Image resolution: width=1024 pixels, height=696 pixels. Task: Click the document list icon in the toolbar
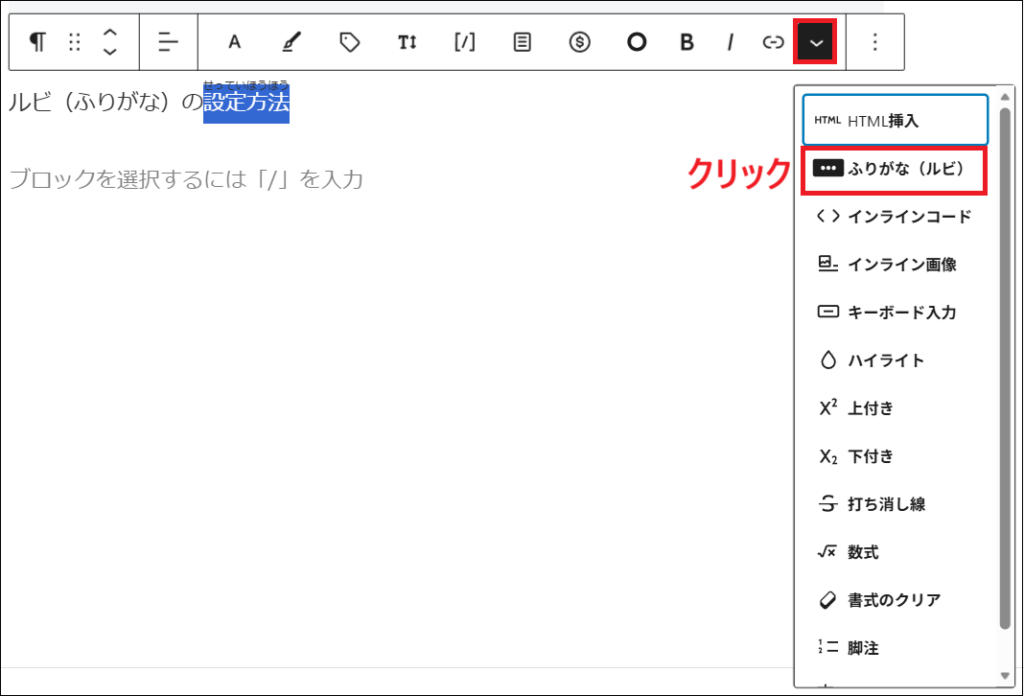tap(521, 42)
